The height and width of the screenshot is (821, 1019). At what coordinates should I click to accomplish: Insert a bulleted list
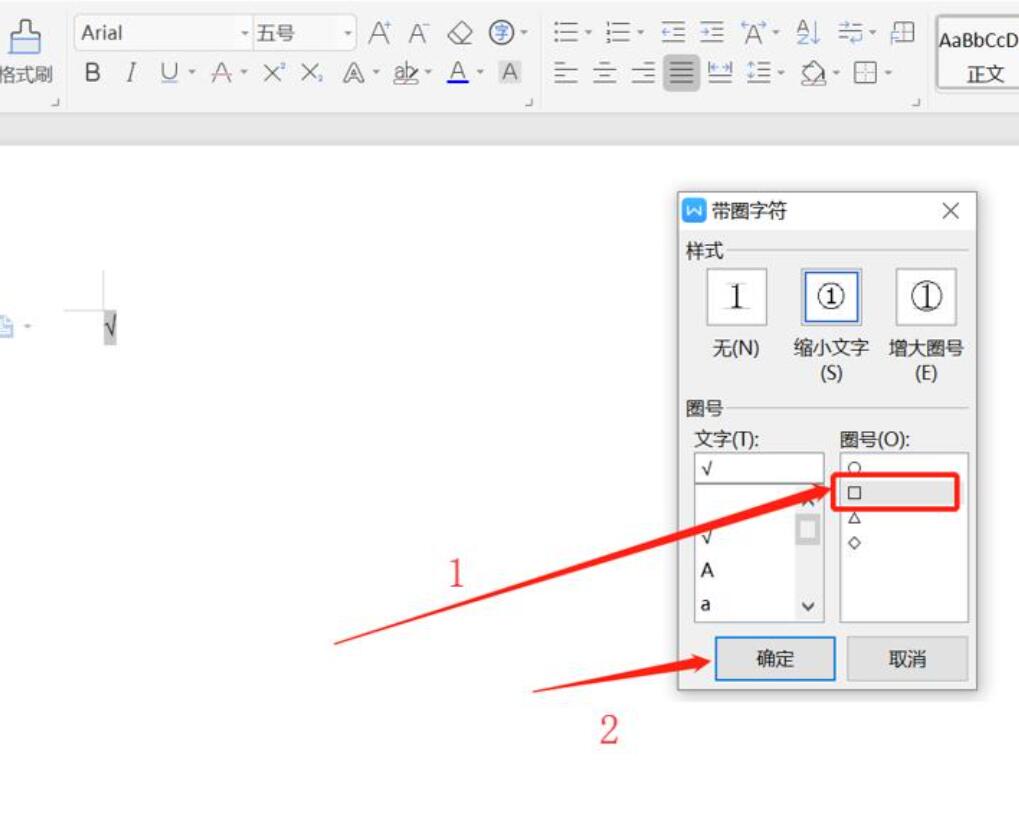click(x=565, y=32)
